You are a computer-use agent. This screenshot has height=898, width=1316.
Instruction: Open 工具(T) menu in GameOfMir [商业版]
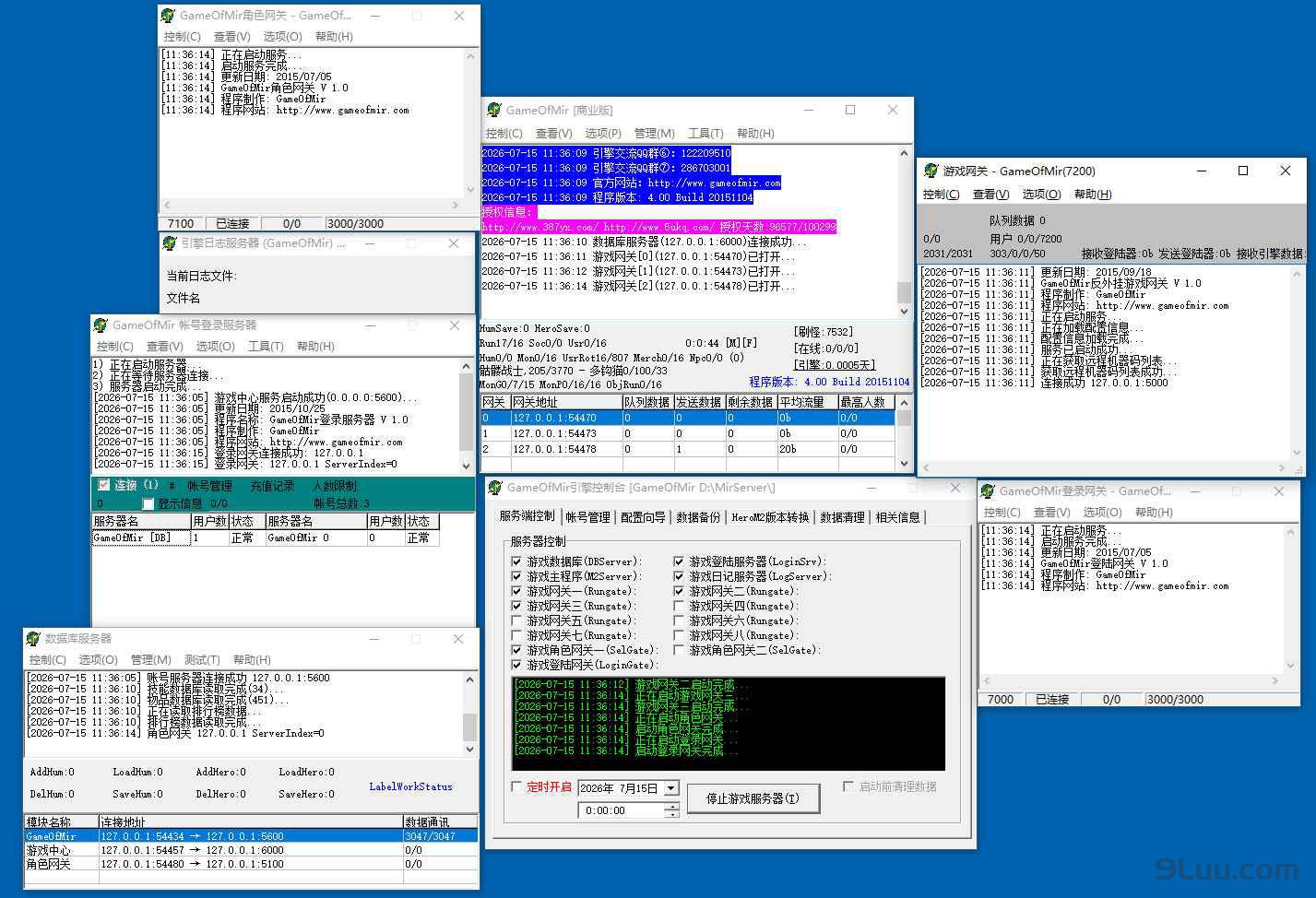[705, 134]
